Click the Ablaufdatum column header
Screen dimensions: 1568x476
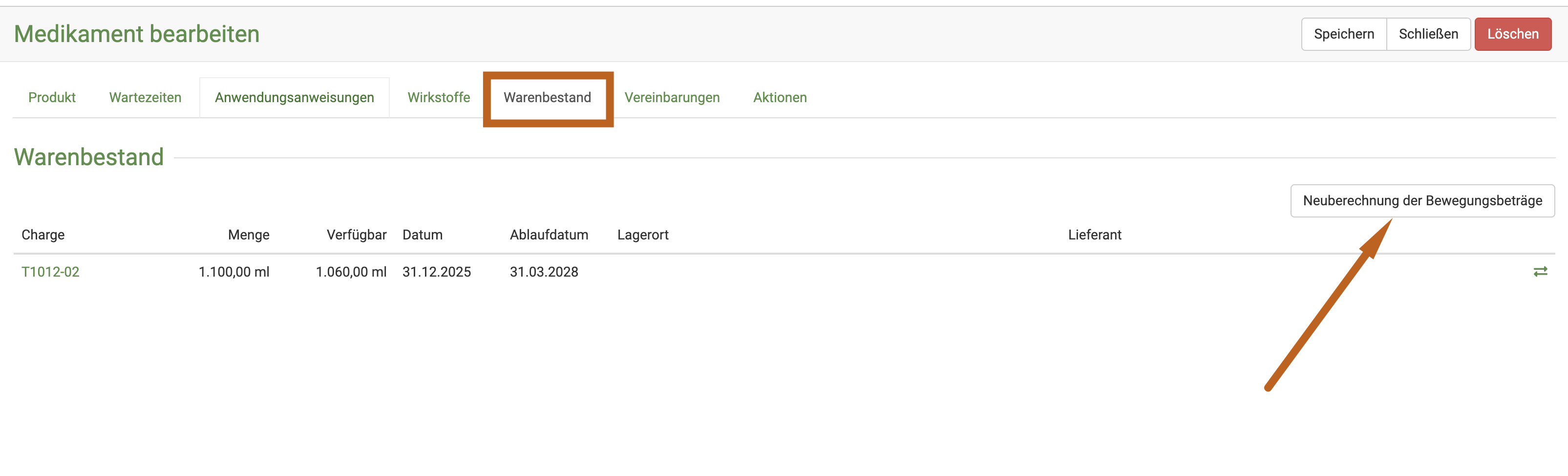[549, 235]
